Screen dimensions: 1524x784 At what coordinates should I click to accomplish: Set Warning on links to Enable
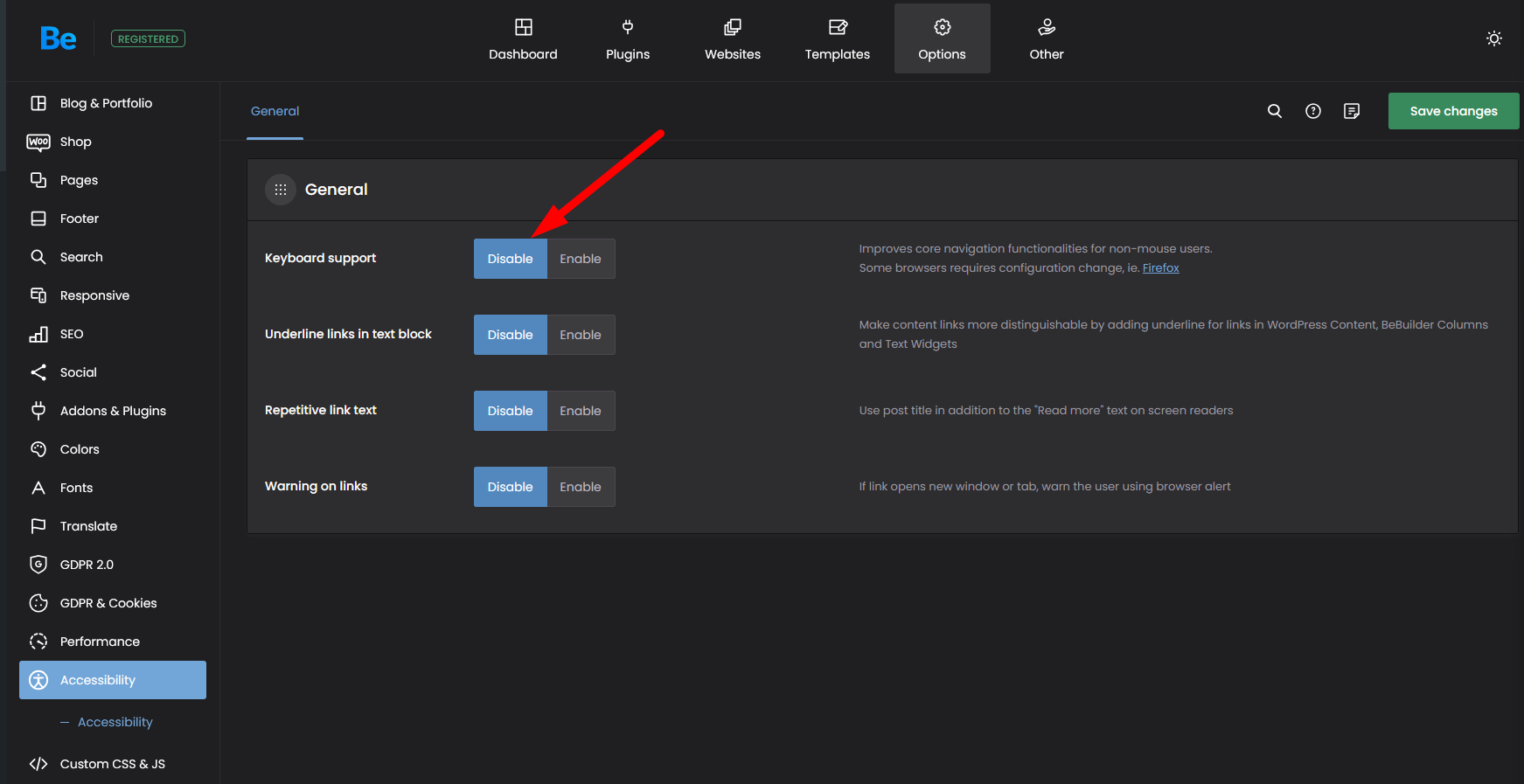[x=581, y=487]
